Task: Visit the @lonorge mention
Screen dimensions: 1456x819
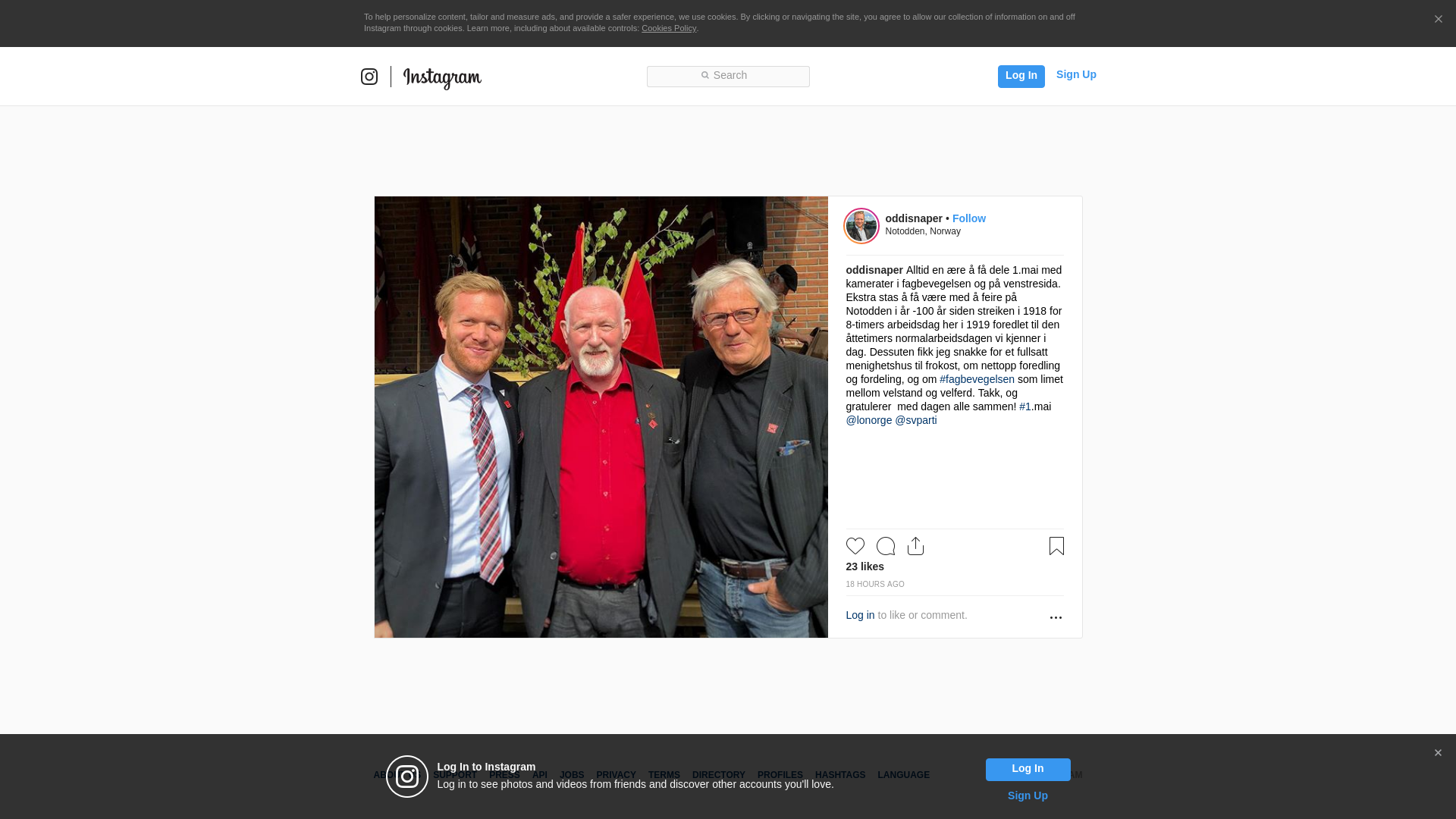Action: coord(869,420)
